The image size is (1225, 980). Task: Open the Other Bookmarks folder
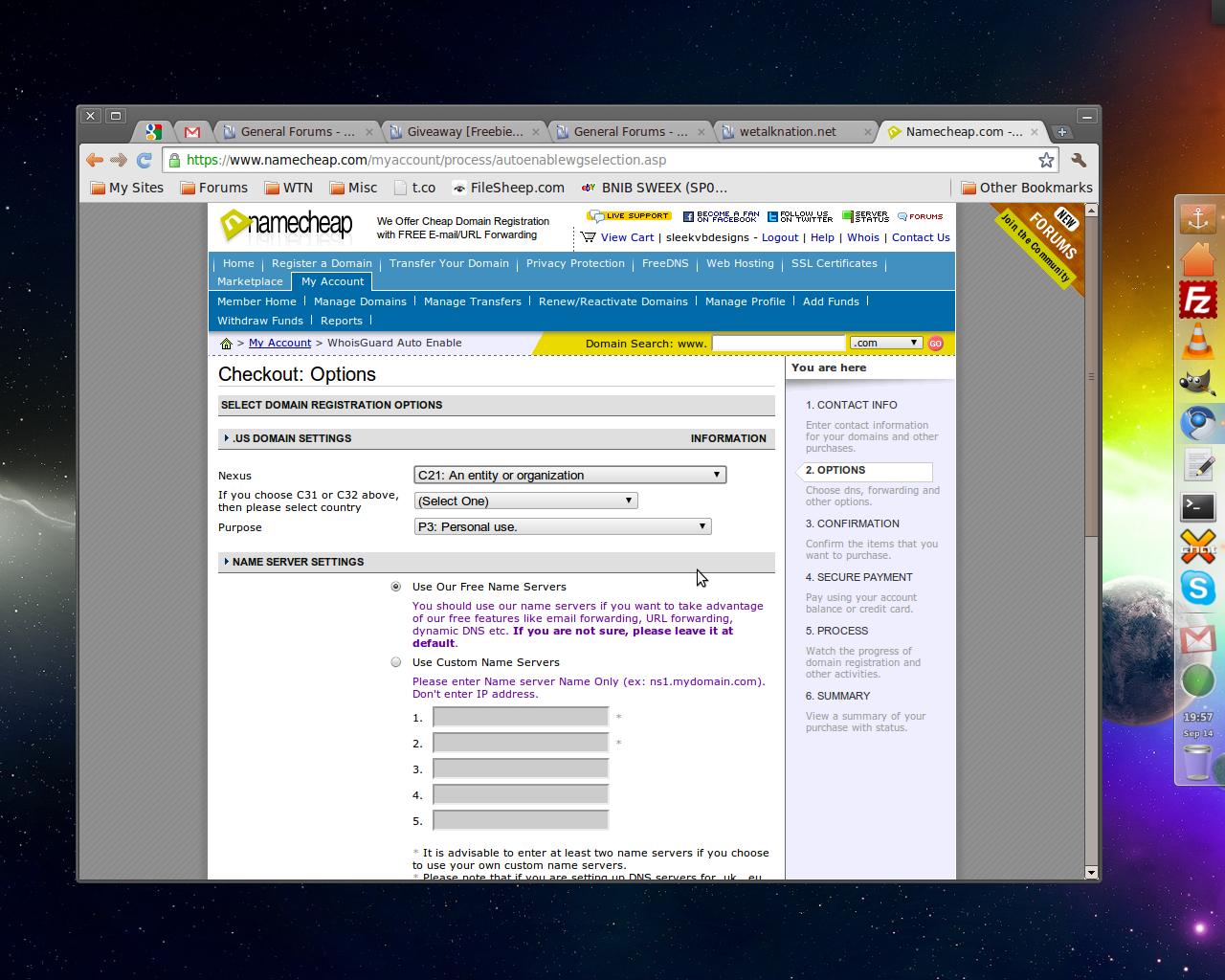tap(1026, 188)
